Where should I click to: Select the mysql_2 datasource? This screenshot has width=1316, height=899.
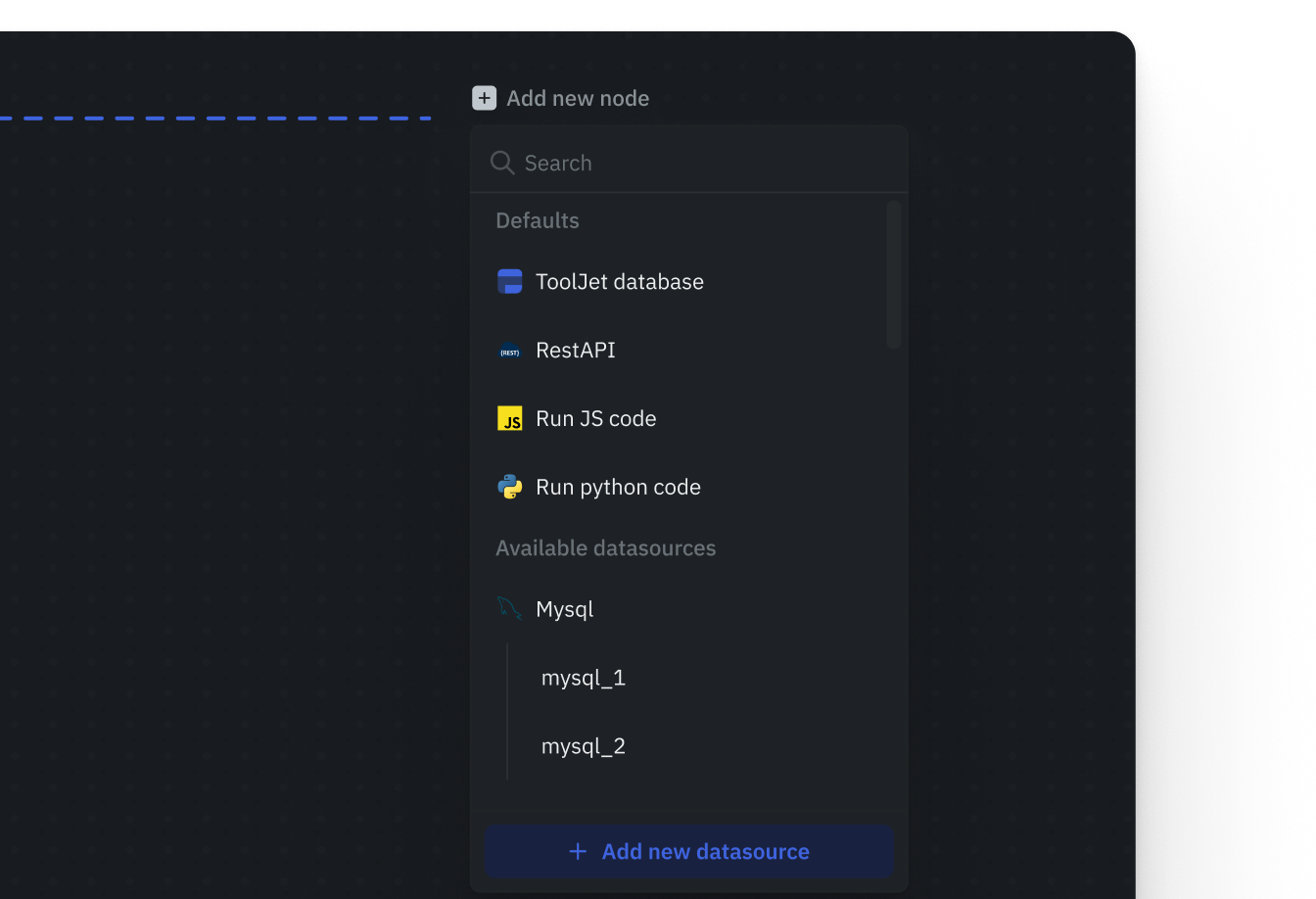point(584,746)
